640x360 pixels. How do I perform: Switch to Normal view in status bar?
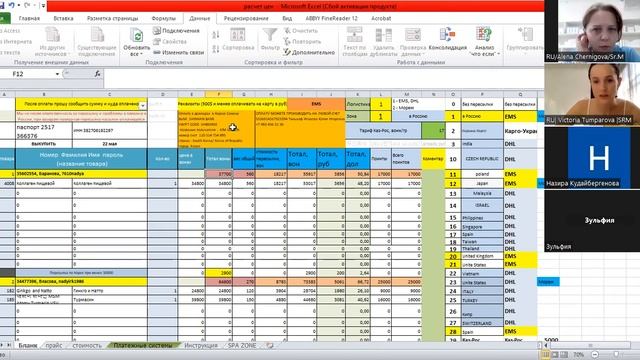(x=546, y=355)
